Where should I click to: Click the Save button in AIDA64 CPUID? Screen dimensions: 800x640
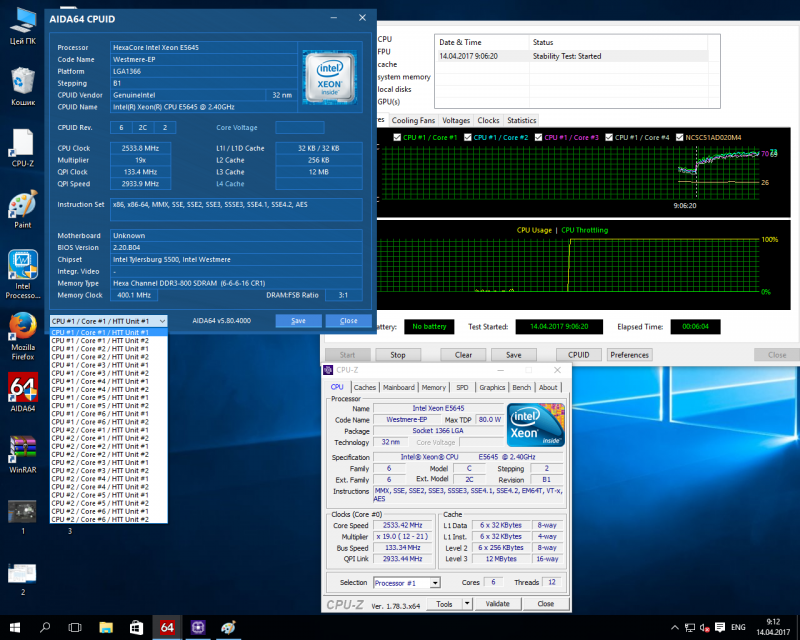pos(298,321)
